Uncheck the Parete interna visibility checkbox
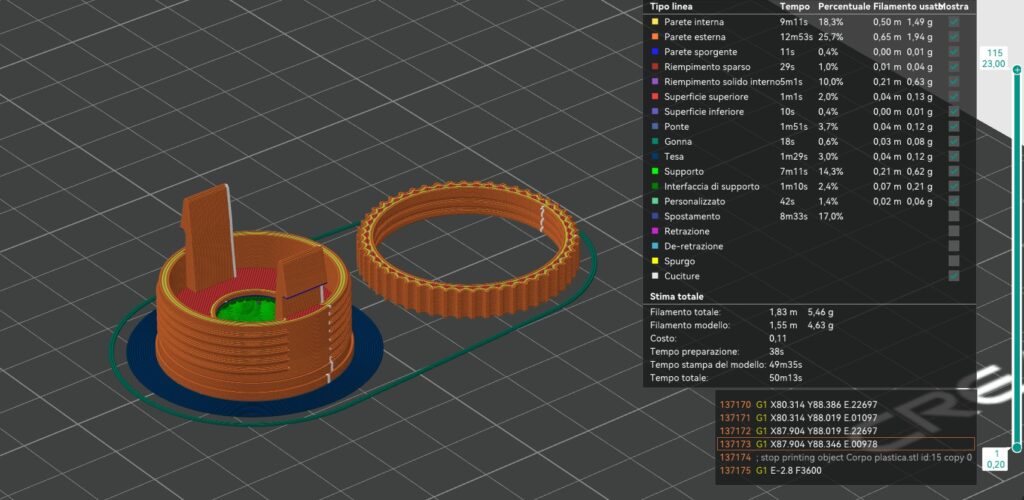 [x=953, y=22]
